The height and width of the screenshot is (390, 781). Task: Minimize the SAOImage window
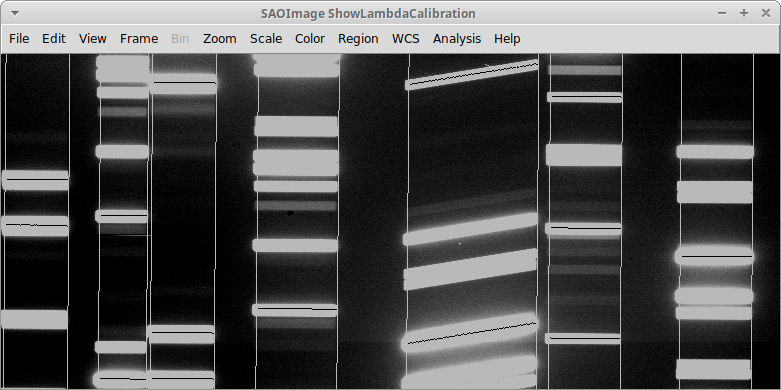722,13
